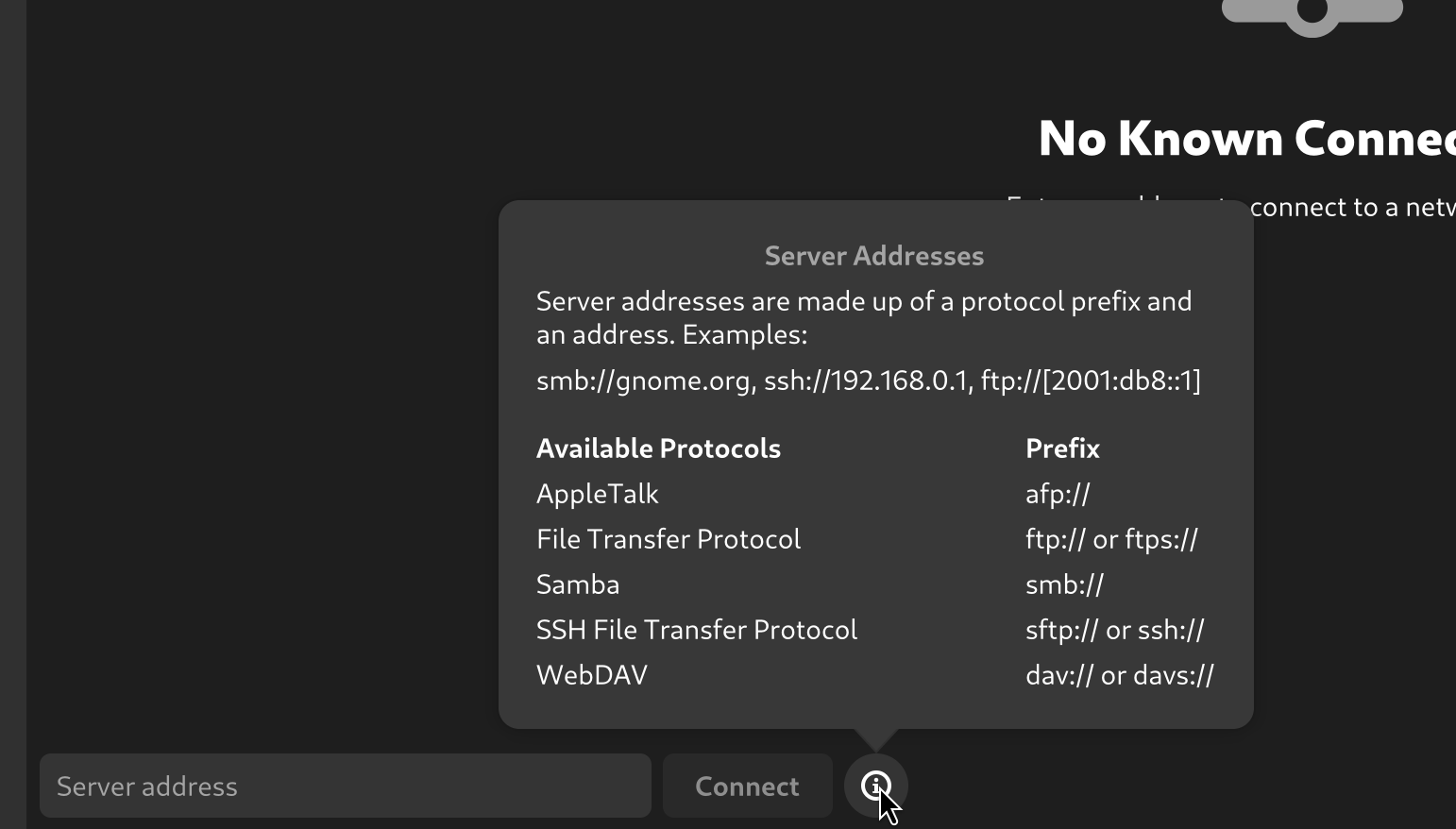The image size is (1456, 829).
Task: Select the File Transfer Protocol label
Action: [x=669, y=539]
